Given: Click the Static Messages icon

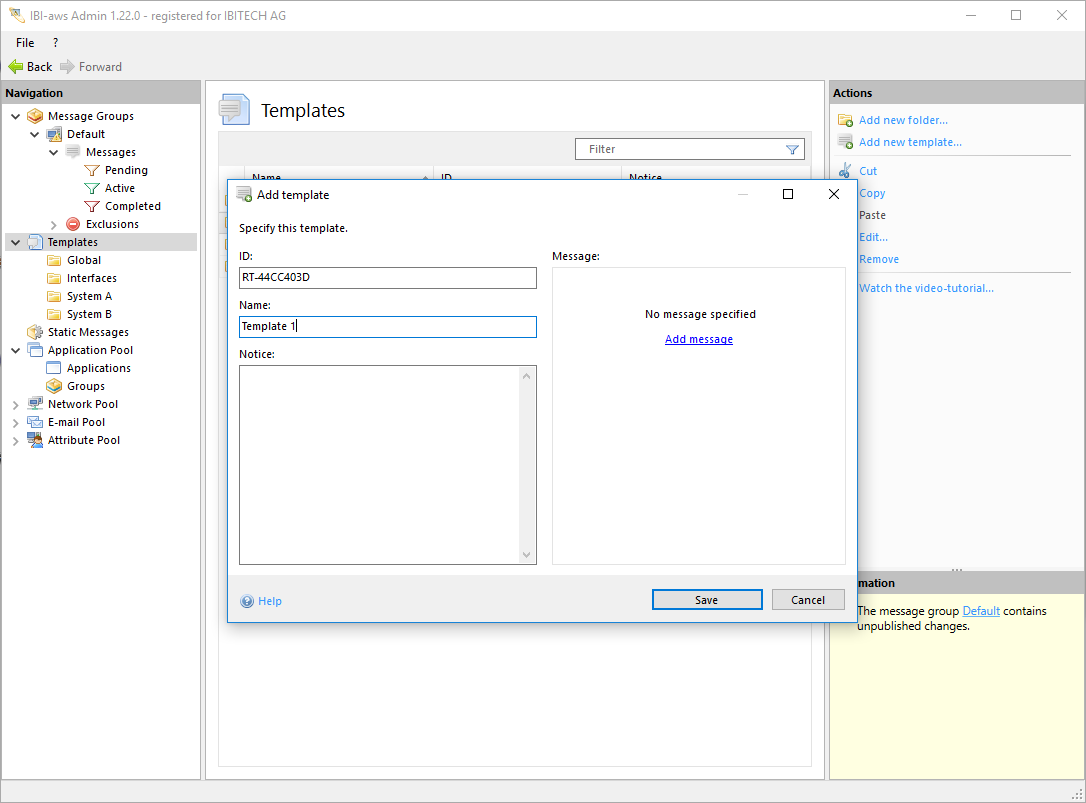Looking at the screenshot, I should coord(35,332).
